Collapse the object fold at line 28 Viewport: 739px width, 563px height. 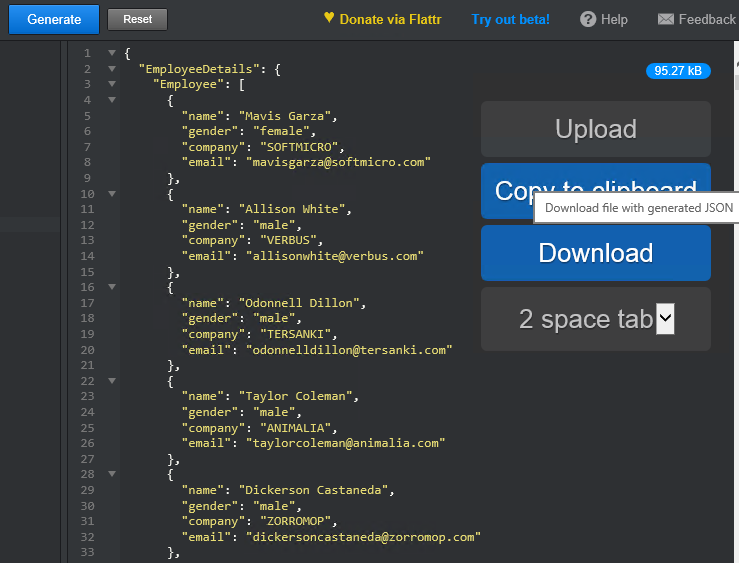coord(112,474)
